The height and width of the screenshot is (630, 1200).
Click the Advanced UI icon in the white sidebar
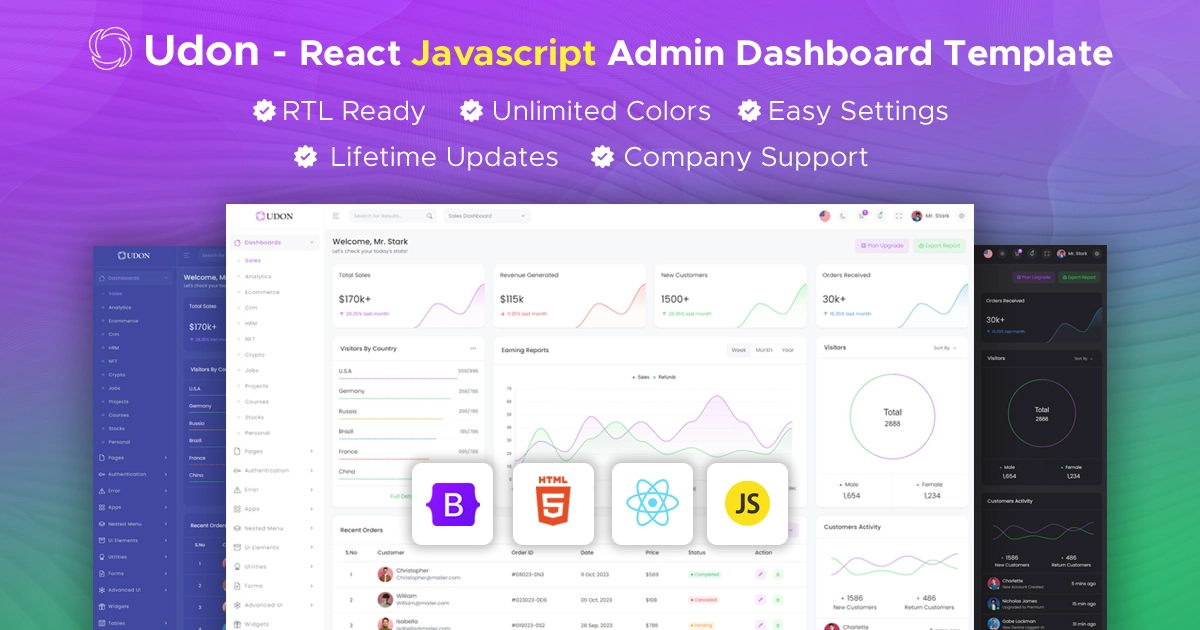tap(237, 605)
